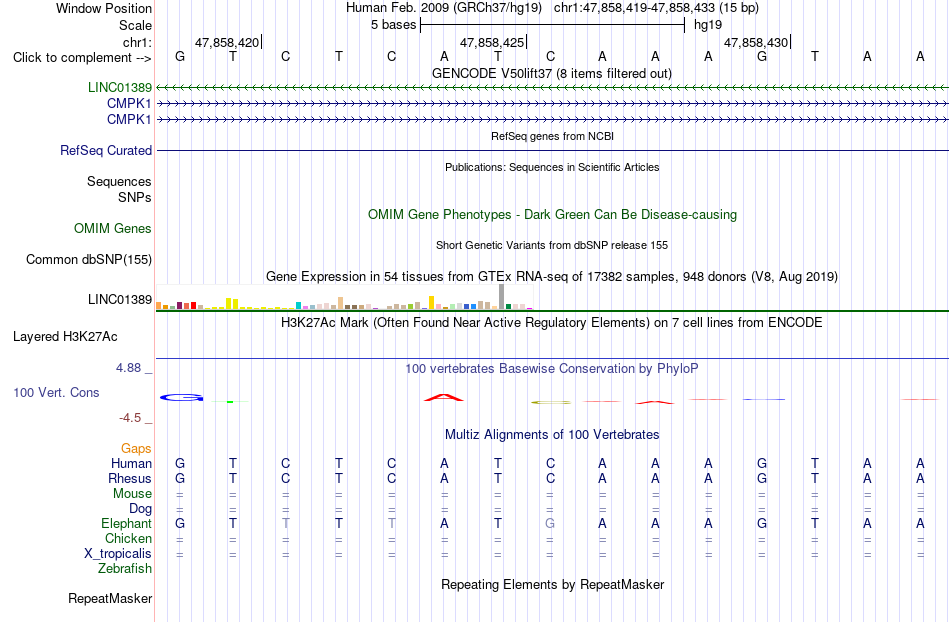Click the black LINC01389 GTEx expression label
Viewport: 950px width, 622px height.
click(x=120, y=299)
